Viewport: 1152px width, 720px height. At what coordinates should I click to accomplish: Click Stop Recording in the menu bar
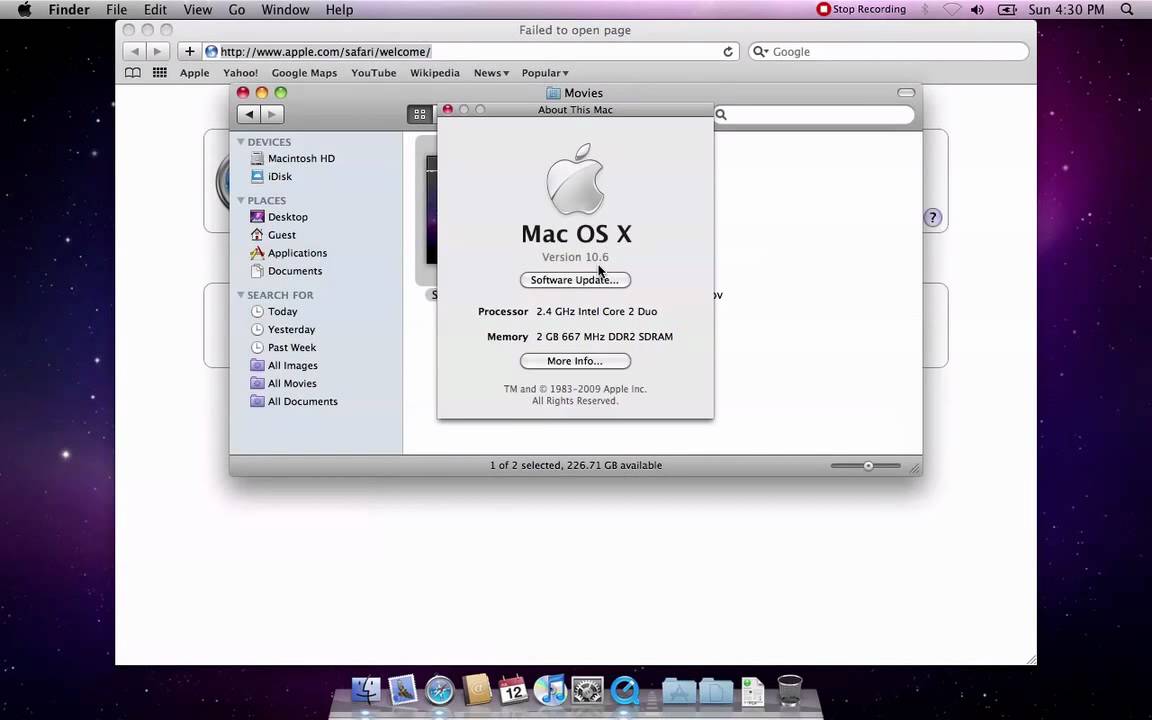click(x=861, y=10)
